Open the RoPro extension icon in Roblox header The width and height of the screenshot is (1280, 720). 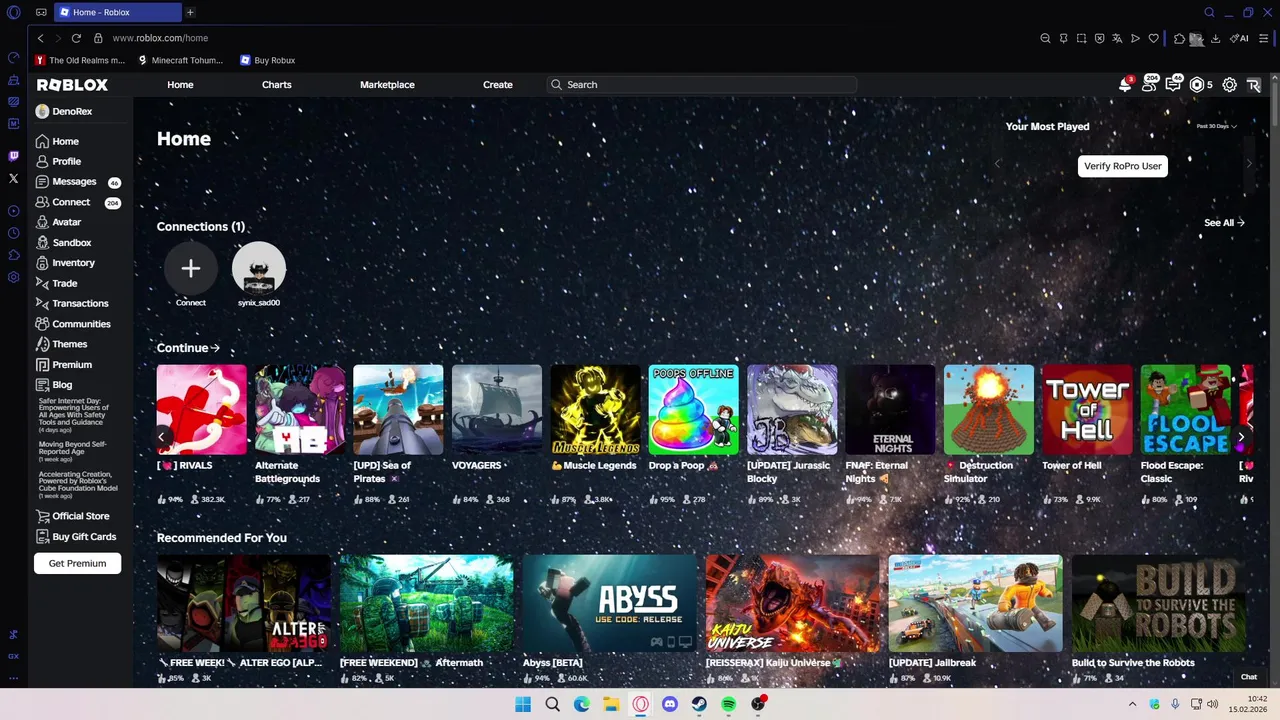(x=1254, y=85)
